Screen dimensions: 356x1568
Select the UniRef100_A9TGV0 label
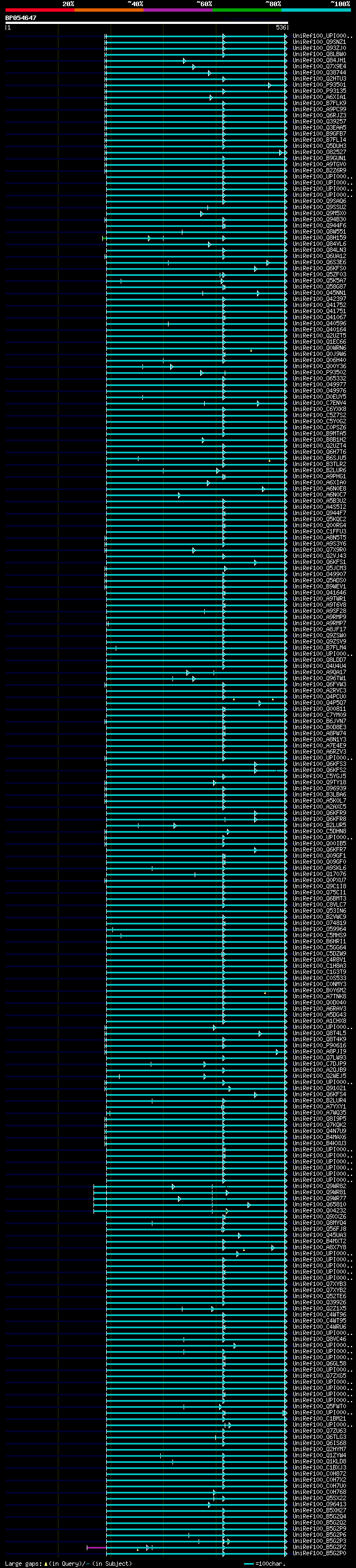coord(319,164)
